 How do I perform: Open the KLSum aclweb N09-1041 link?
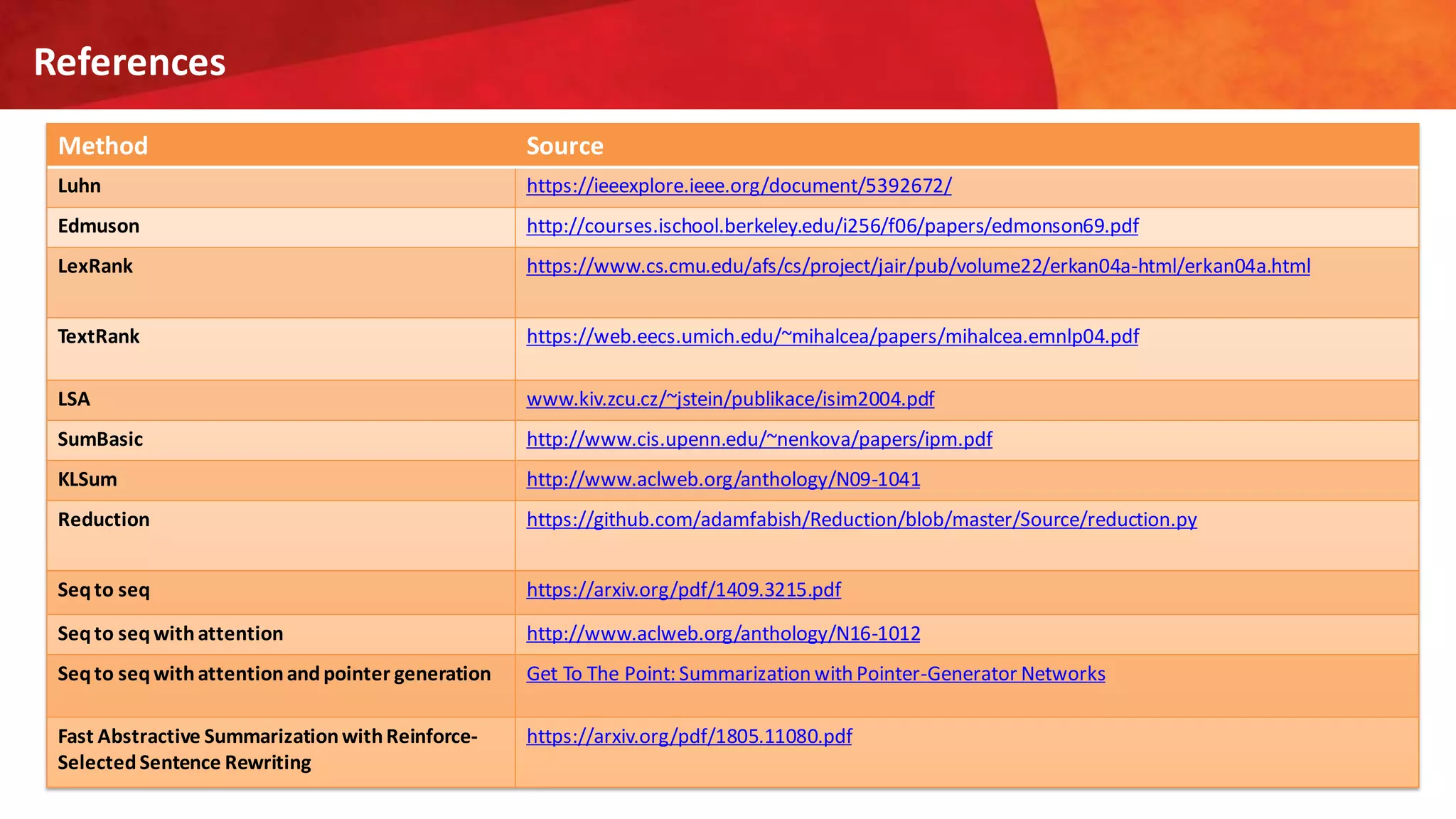pyautogui.click(x=723, y=479)
